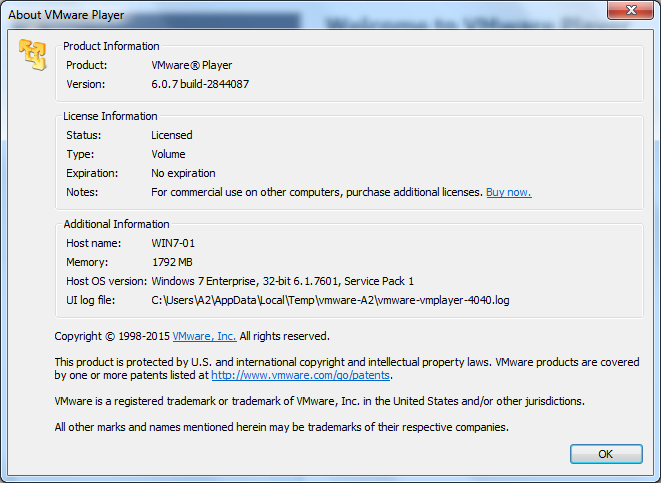The image size is (661, 483).
Task: Click the License Information group heading
Action: pyautogui.click(x=110, y=116)
